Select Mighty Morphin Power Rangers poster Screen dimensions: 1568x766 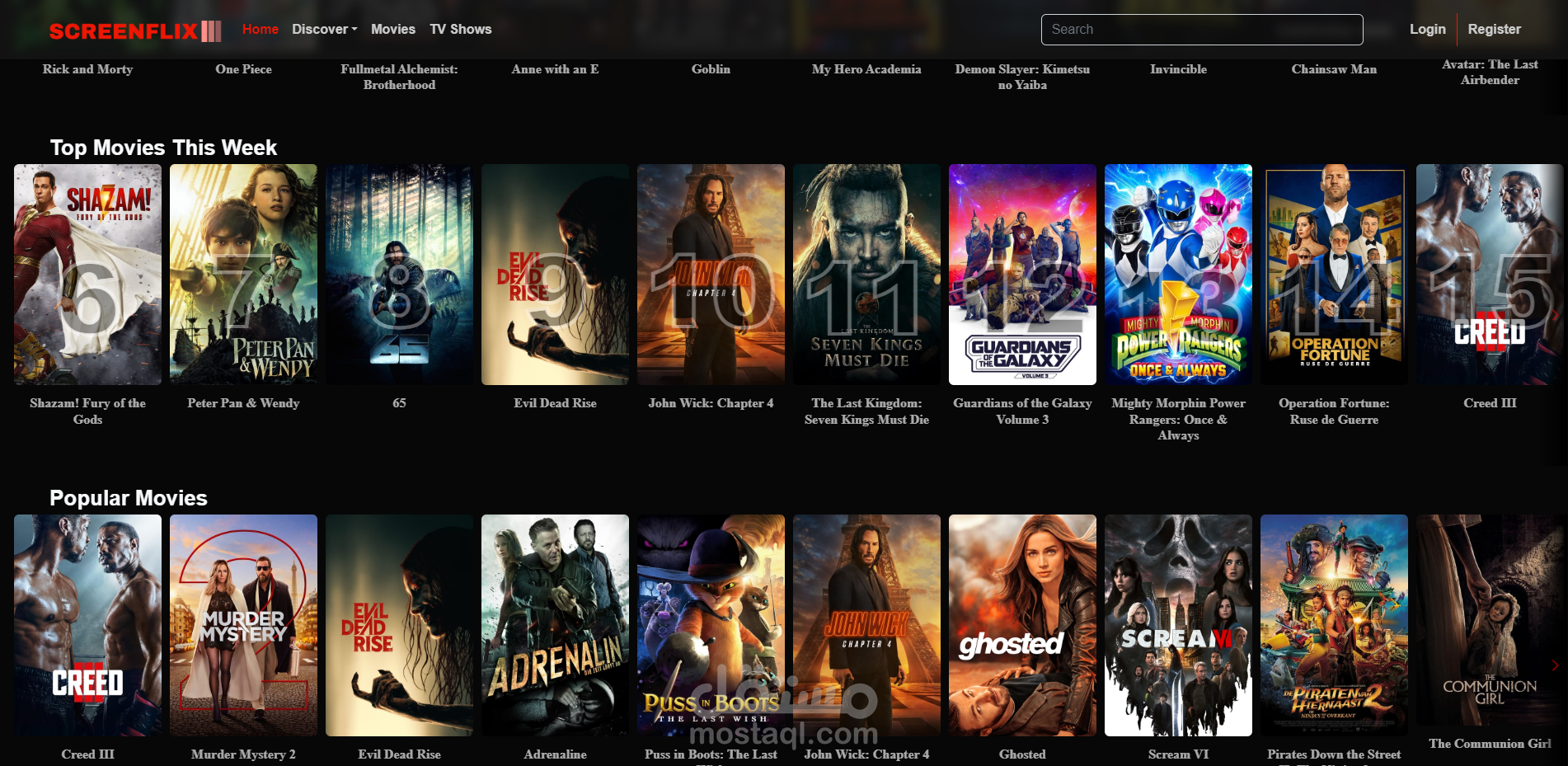click(x=1178, y=275)
